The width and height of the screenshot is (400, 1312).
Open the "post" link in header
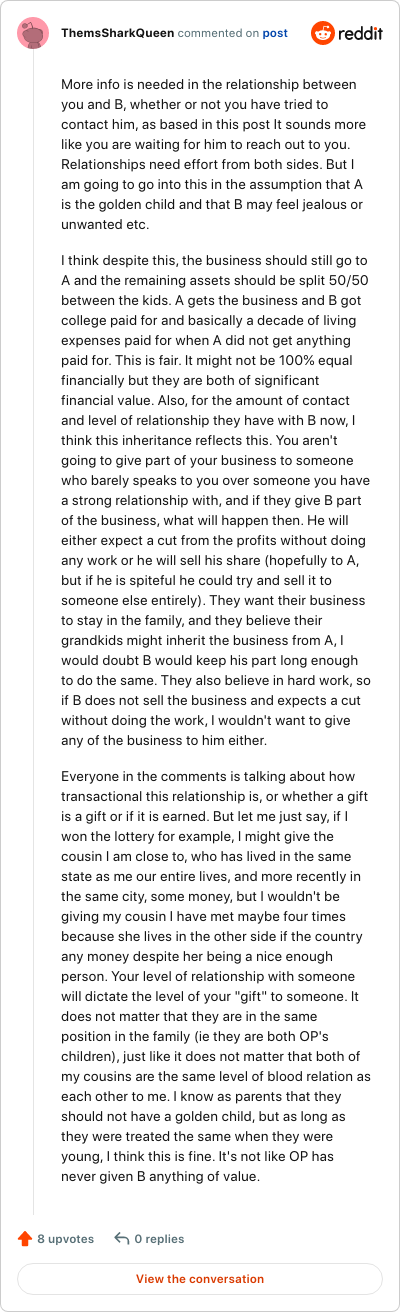(x=275, y=33)
